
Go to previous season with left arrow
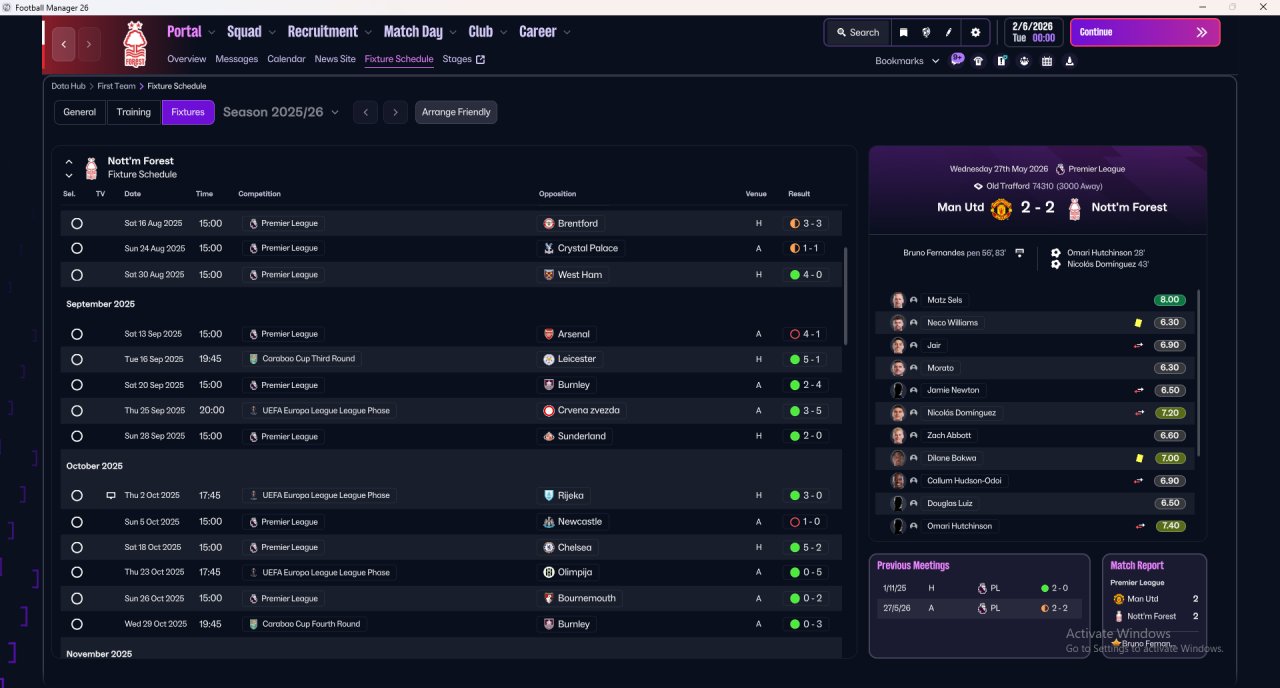[x=366, y=112]
